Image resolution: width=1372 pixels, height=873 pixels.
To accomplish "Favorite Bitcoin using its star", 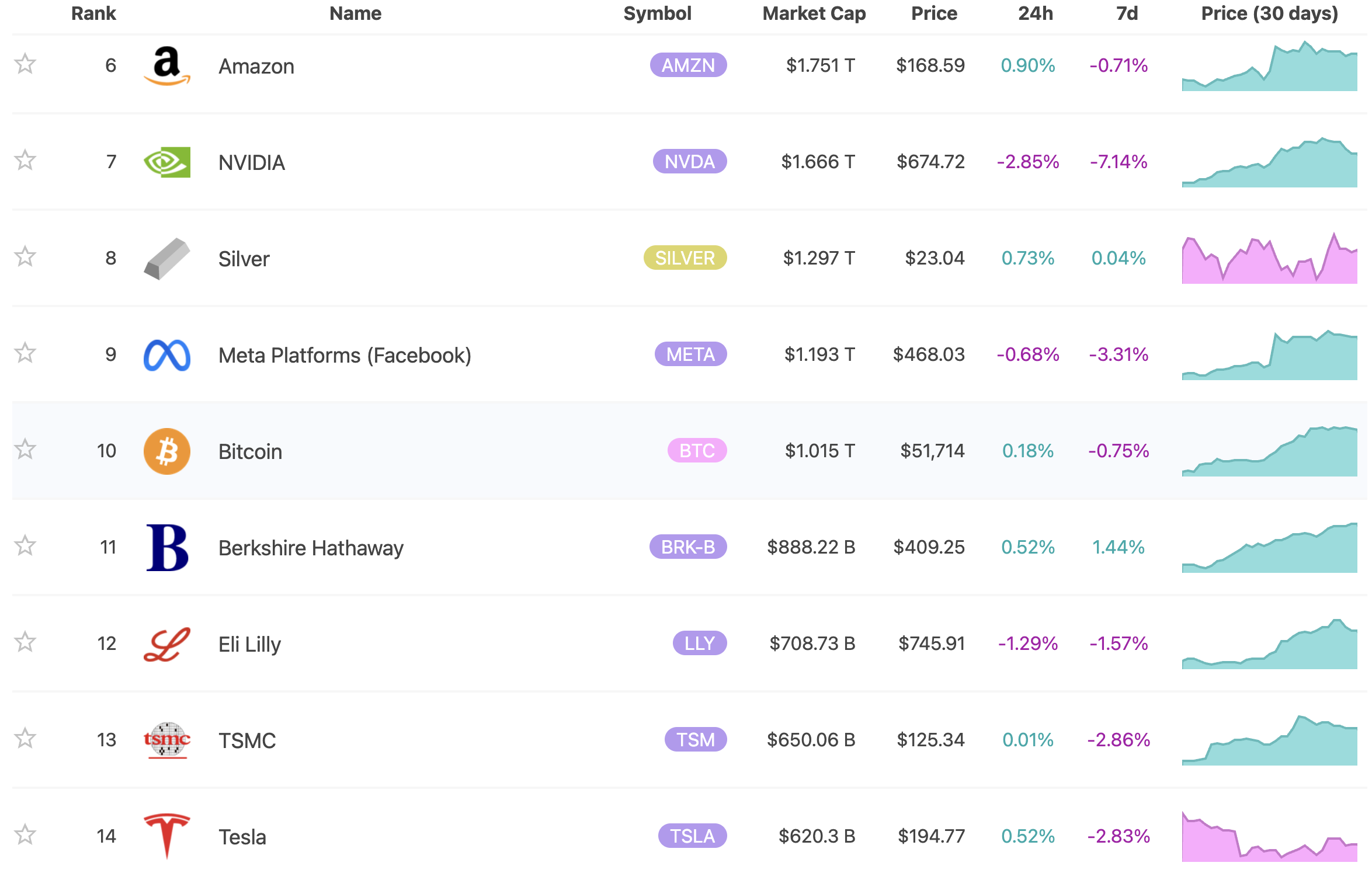I will click(x=25, y=450).
